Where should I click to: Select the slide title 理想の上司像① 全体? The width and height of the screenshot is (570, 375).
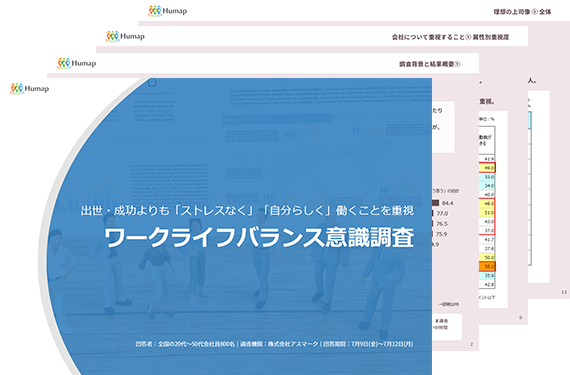coord(522,12)
